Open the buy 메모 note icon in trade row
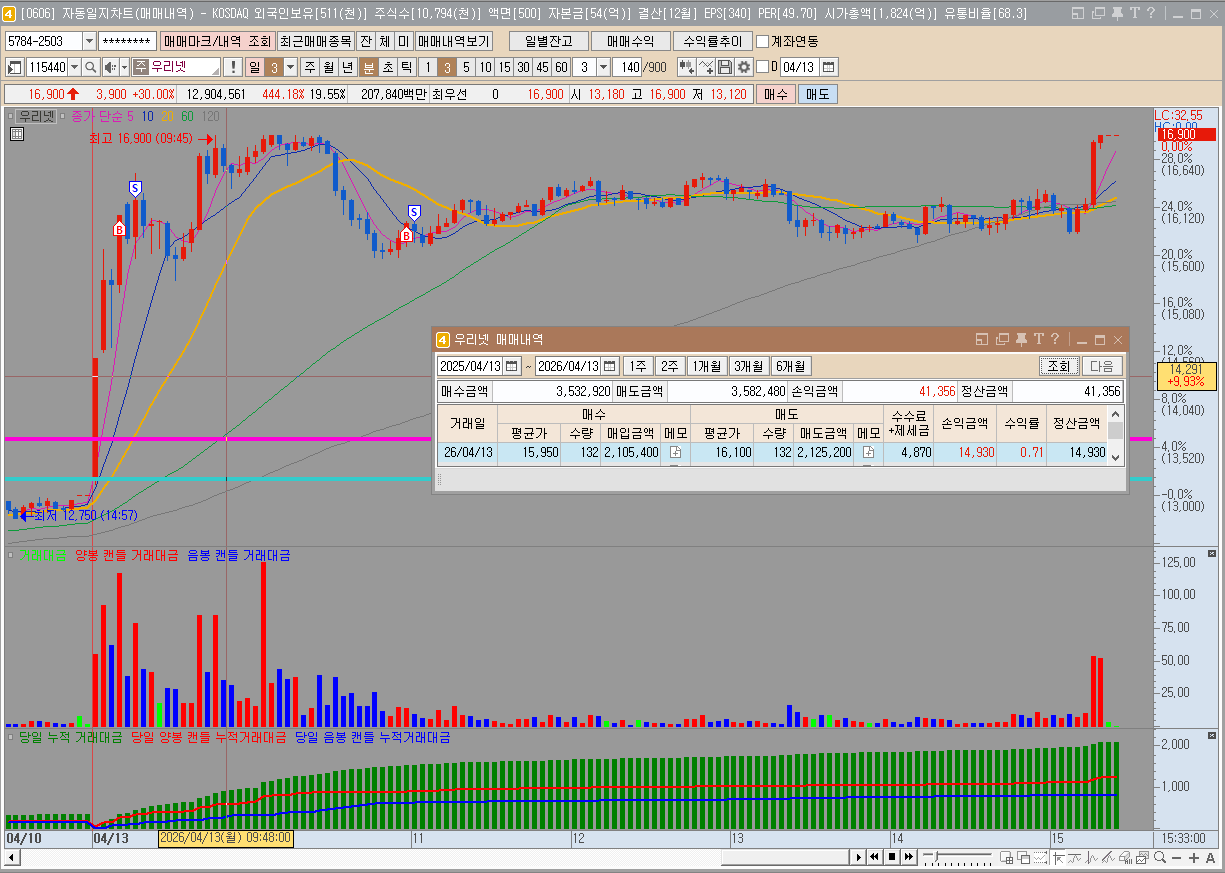The height and width of the screenshot is (873, 1225). [x=675, y=453]
